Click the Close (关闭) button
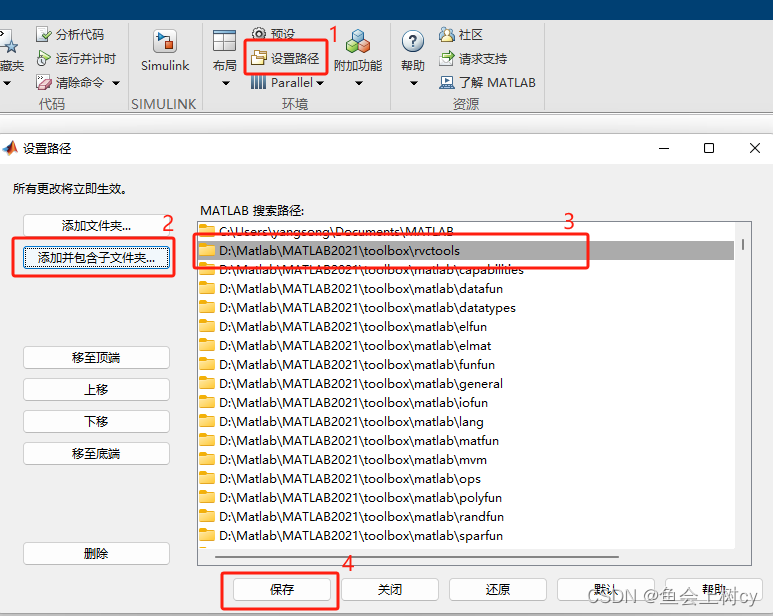The height and width of the screenshot is (616, 773). [389, 589]
